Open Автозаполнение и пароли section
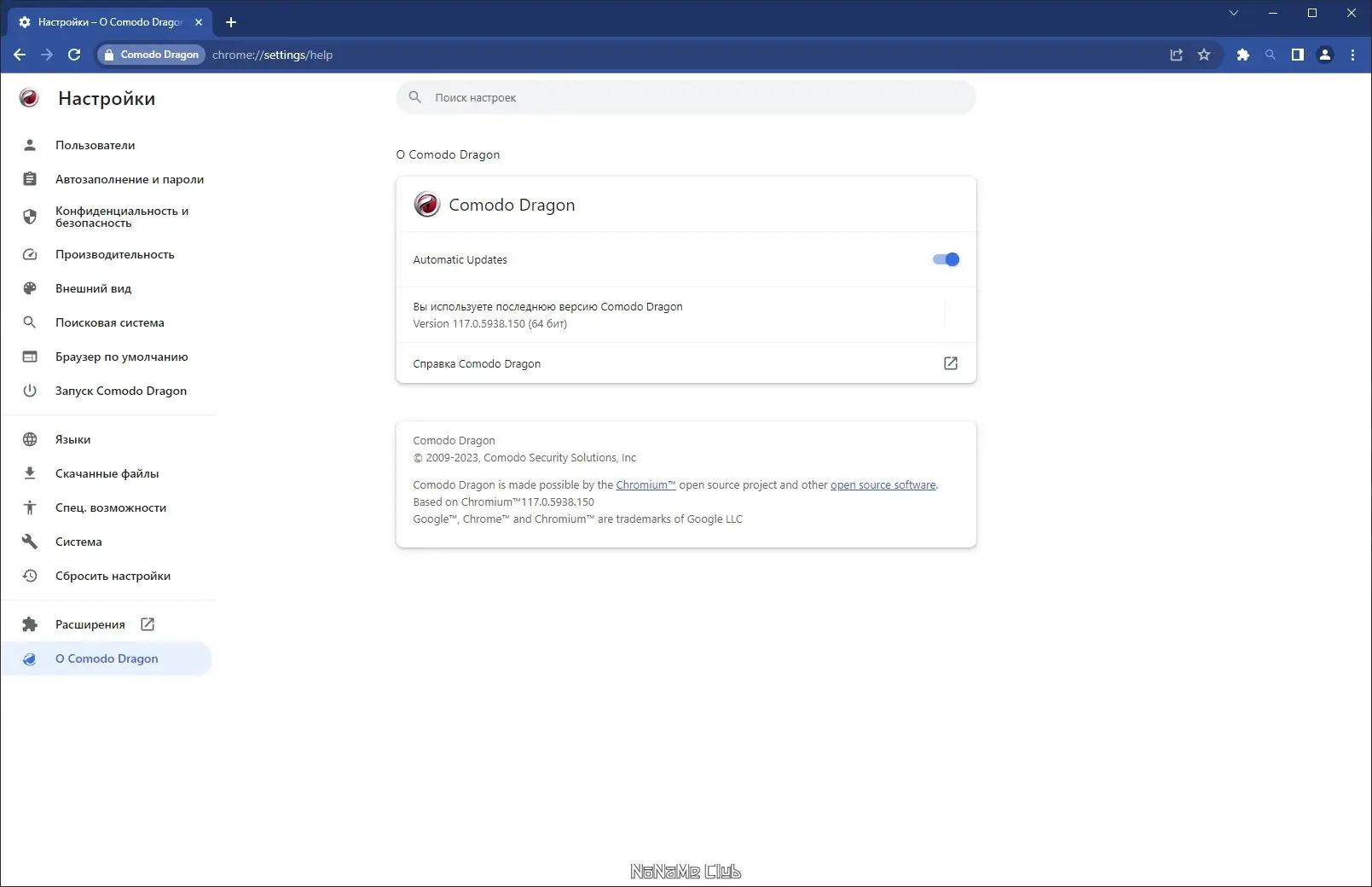The width and height of the screenshot is (1372, 887). point(107,179)
